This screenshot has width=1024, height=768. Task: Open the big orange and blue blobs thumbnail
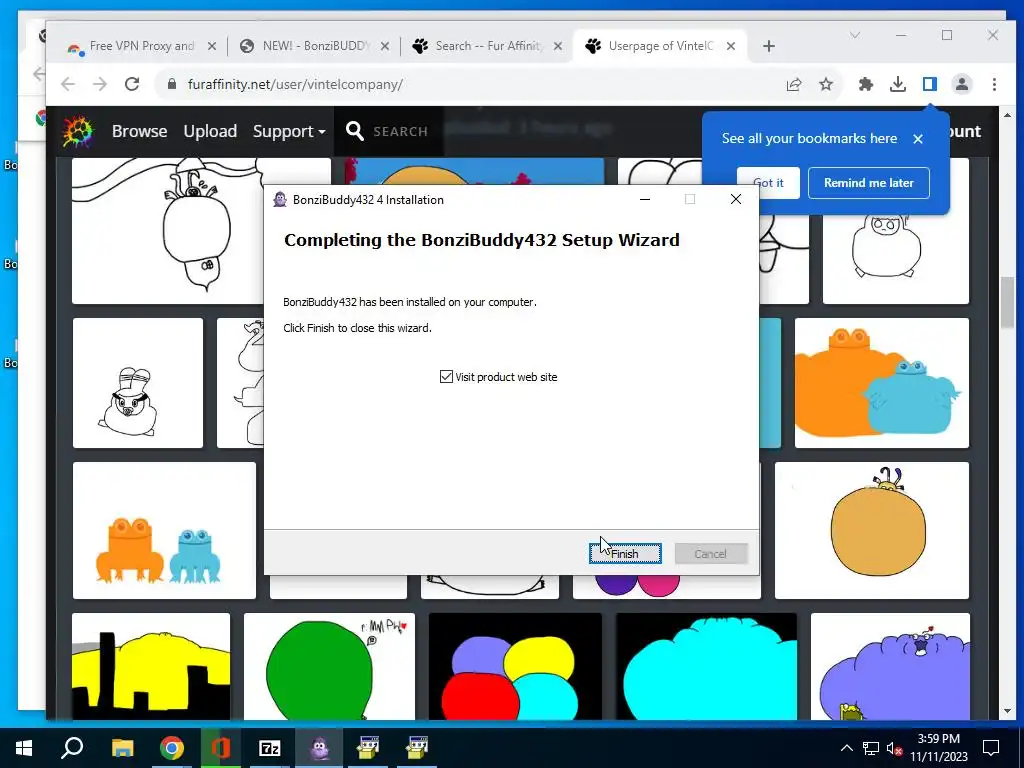click(882, 383)
